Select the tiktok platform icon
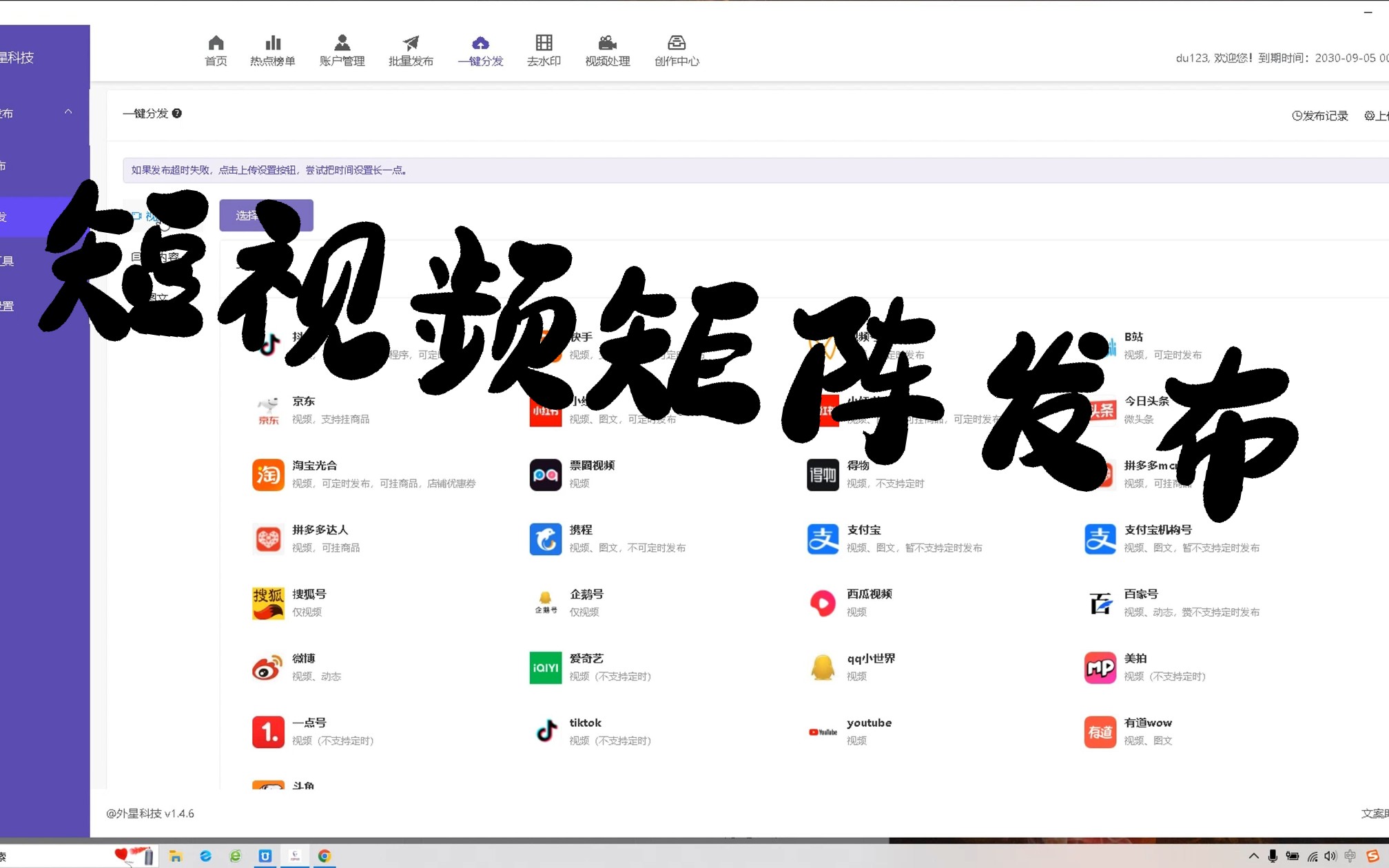Screen dimensions: 1389x868 click(x=546, y=732)
